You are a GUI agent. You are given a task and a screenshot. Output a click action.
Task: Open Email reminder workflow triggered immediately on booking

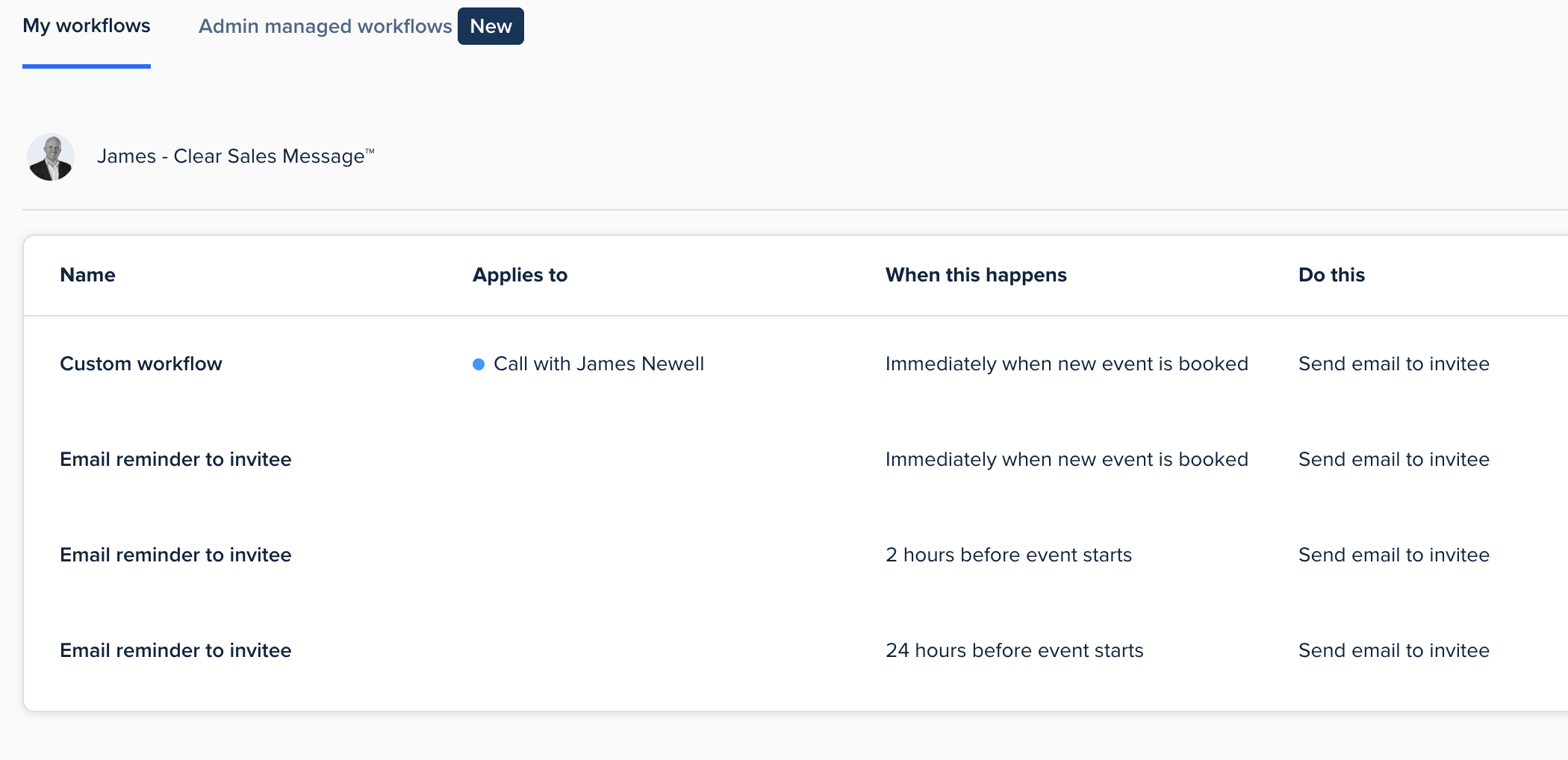click(175, 459)
